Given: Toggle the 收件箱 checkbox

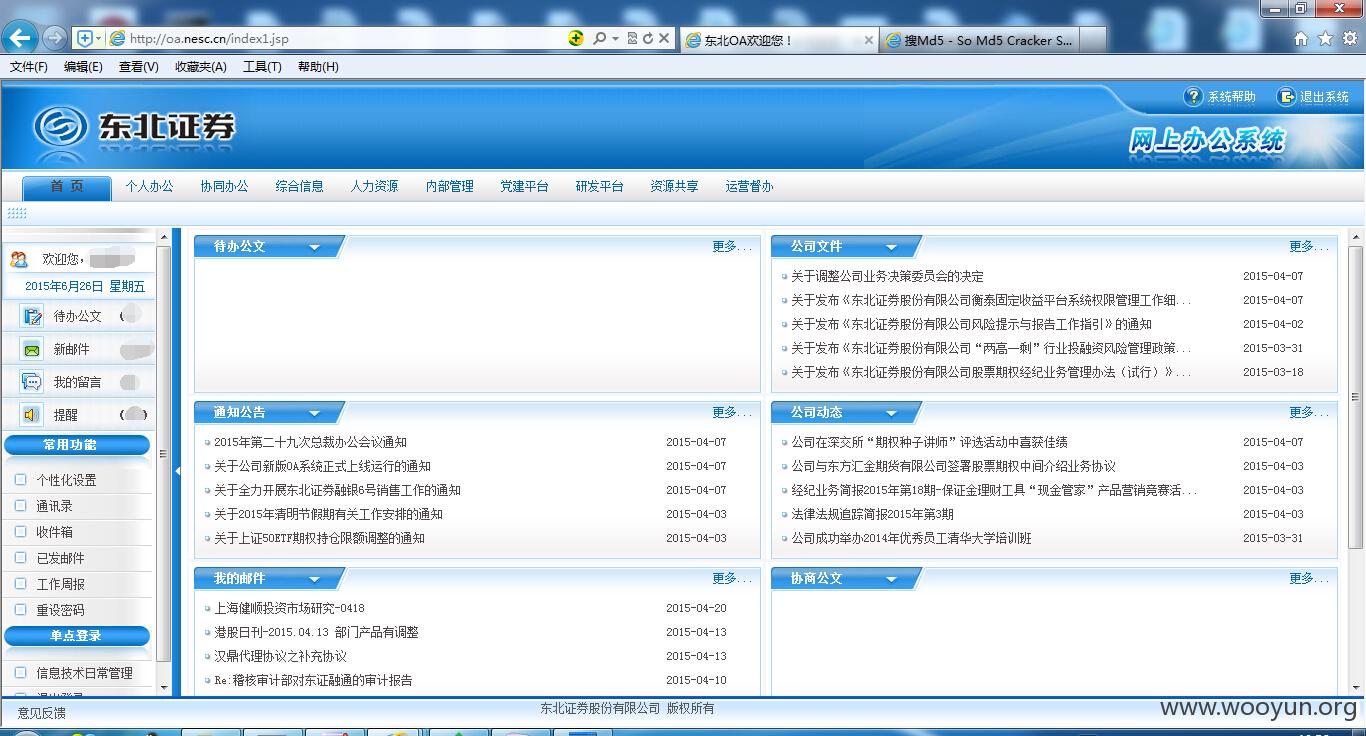Looking at the screenshot, I should tap(20, 532).
